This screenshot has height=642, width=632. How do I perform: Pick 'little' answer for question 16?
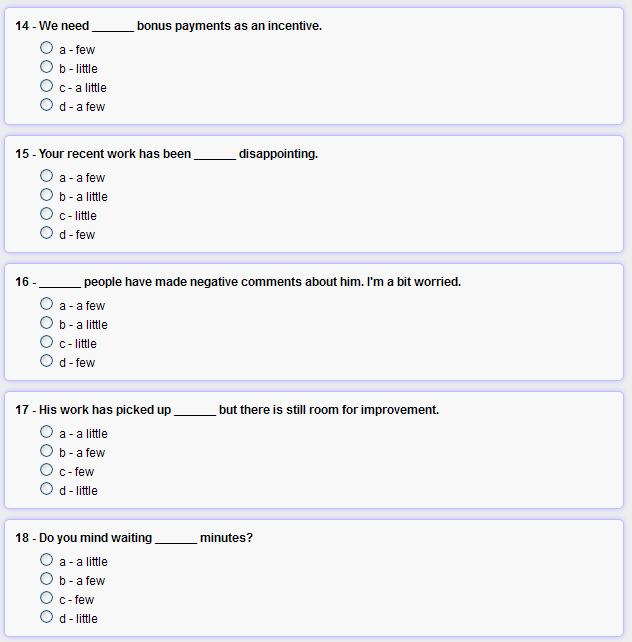click(47, 342)
